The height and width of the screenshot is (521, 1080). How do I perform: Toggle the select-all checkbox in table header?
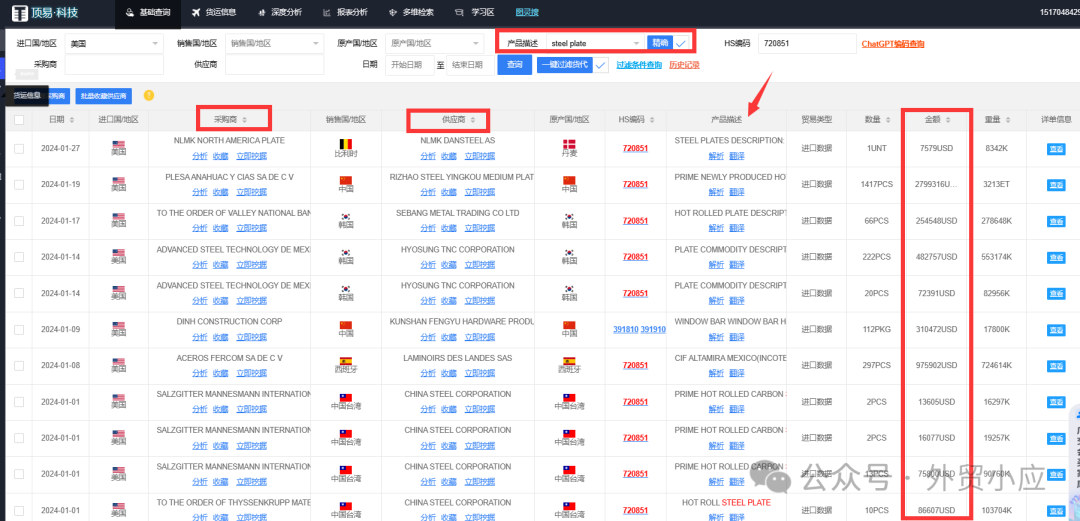coord(19,120)
